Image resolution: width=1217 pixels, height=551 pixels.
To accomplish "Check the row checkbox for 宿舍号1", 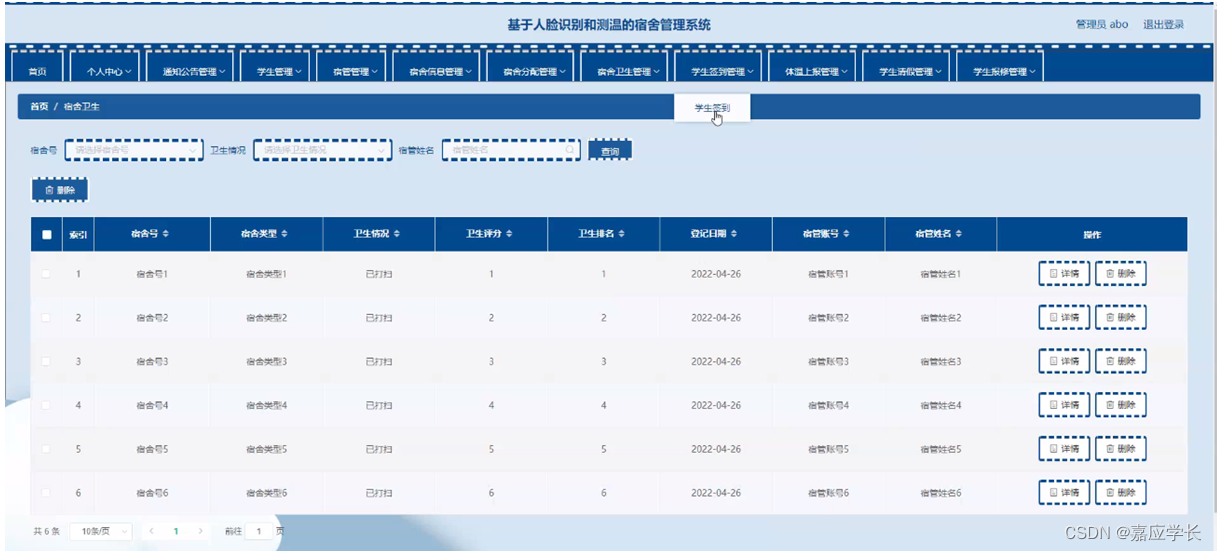I will 46,274.
